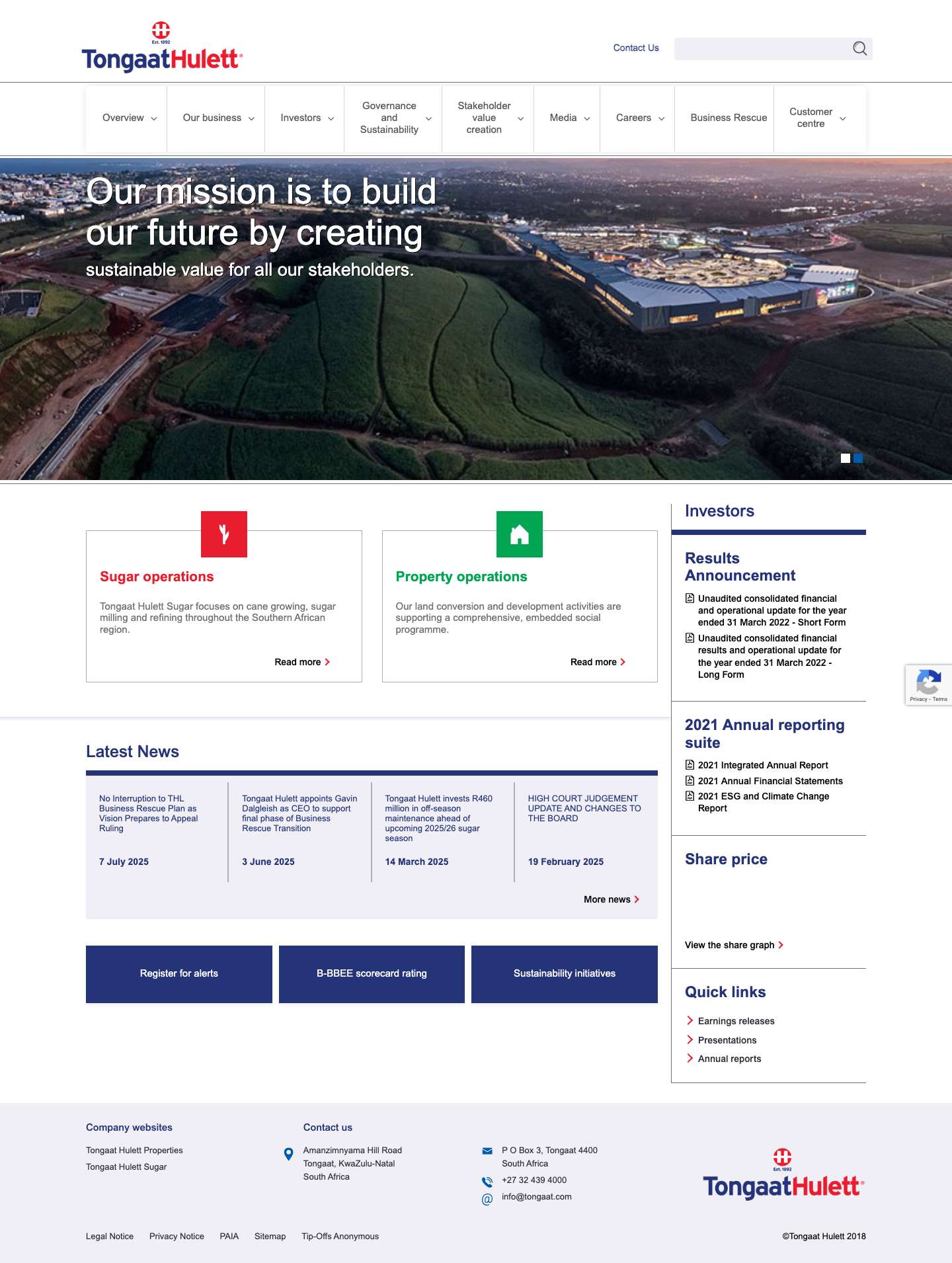This screenshot has width=952, height=1263.
Task: Expand the Overview menu chevron
Action: click(154, 118)
